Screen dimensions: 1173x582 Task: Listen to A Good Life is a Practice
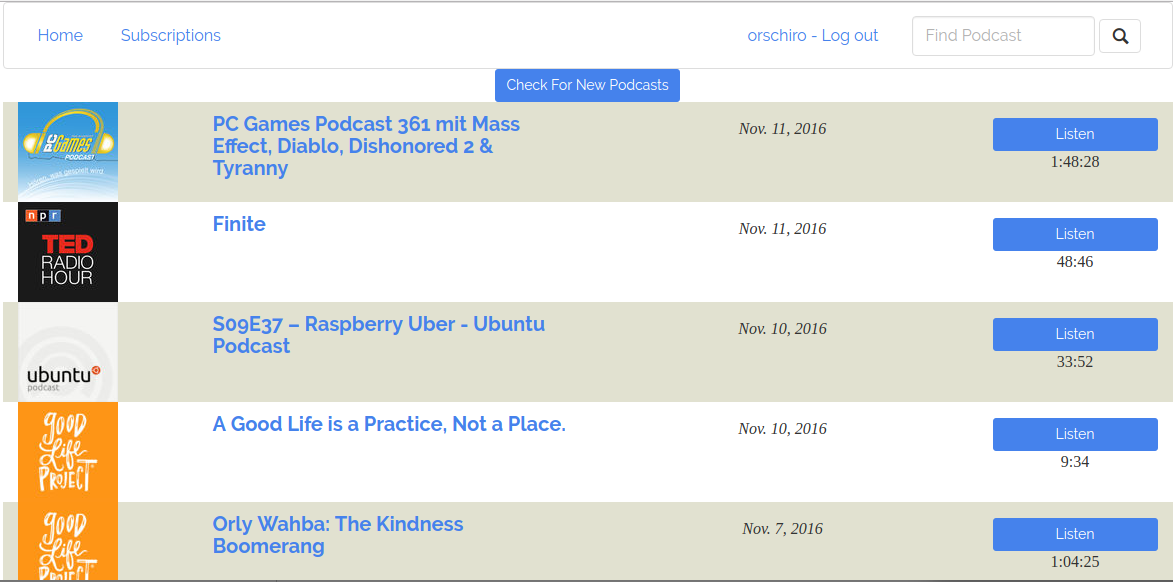[x=1074, y=434]
